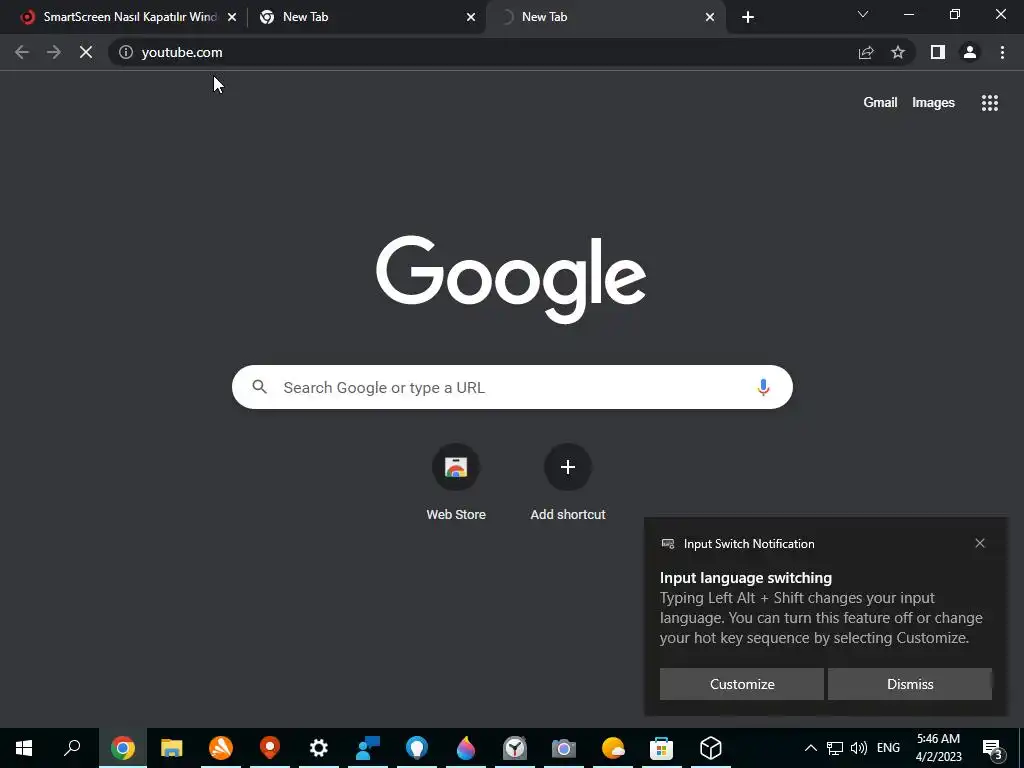Click the Google logo

pyautogui.click(x=511, y=279)
